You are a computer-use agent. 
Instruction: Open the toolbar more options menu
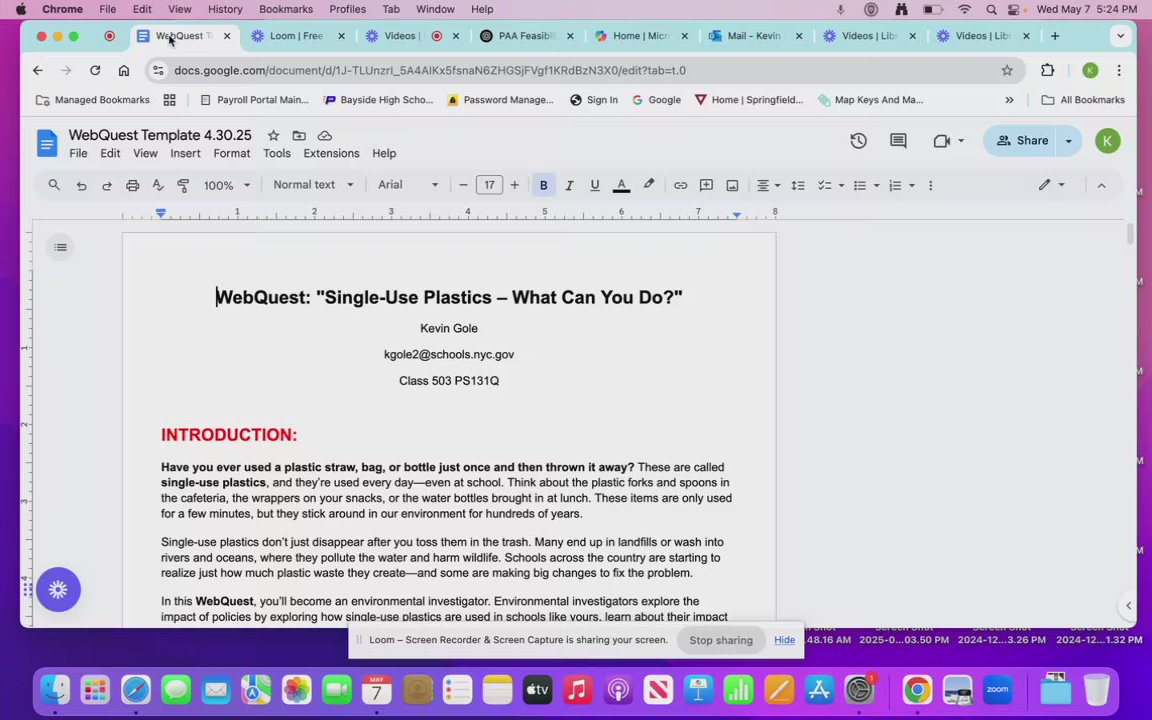click(x=930, y=185)
